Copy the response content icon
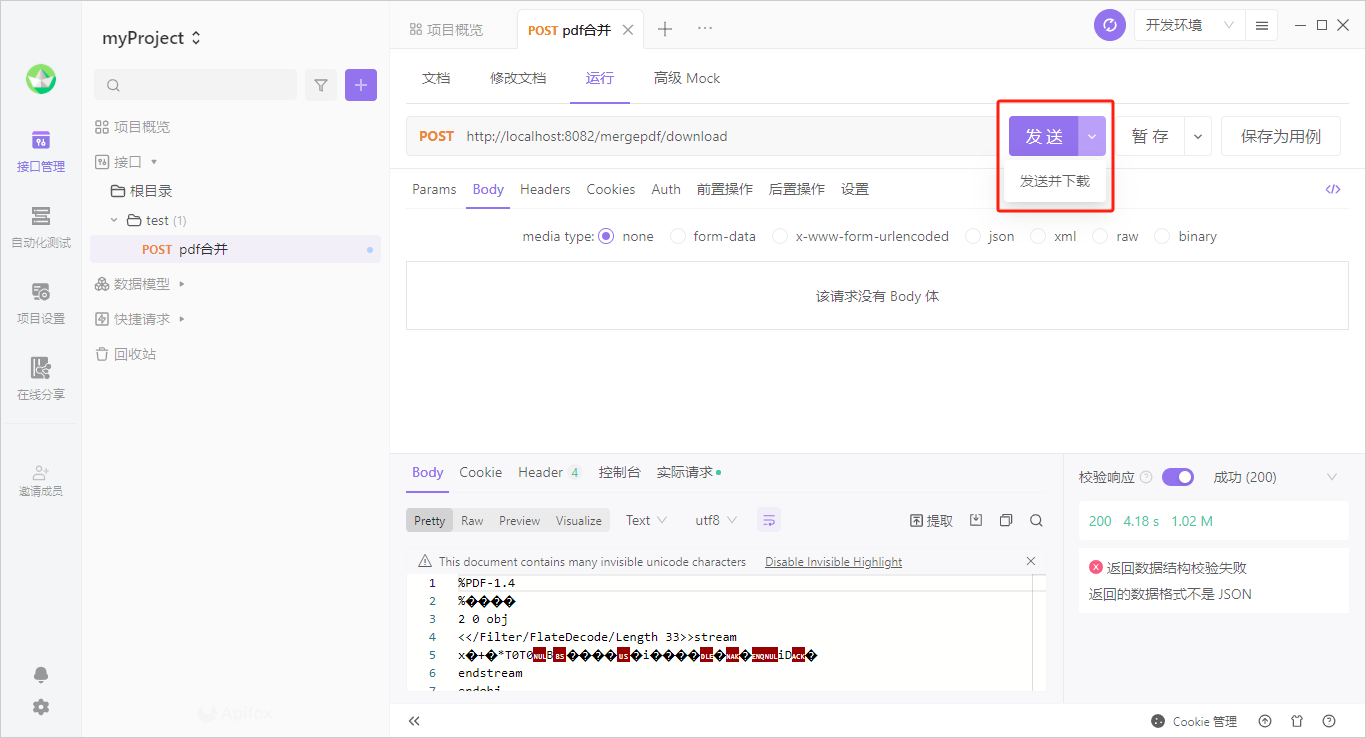Image resolution: width=1366 pixels, height=738 pixels. point(1006,520)
